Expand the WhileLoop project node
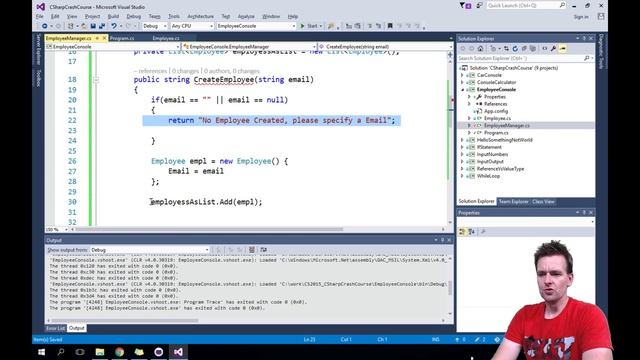This screenshot has width=640, height=360. point(462,176)
